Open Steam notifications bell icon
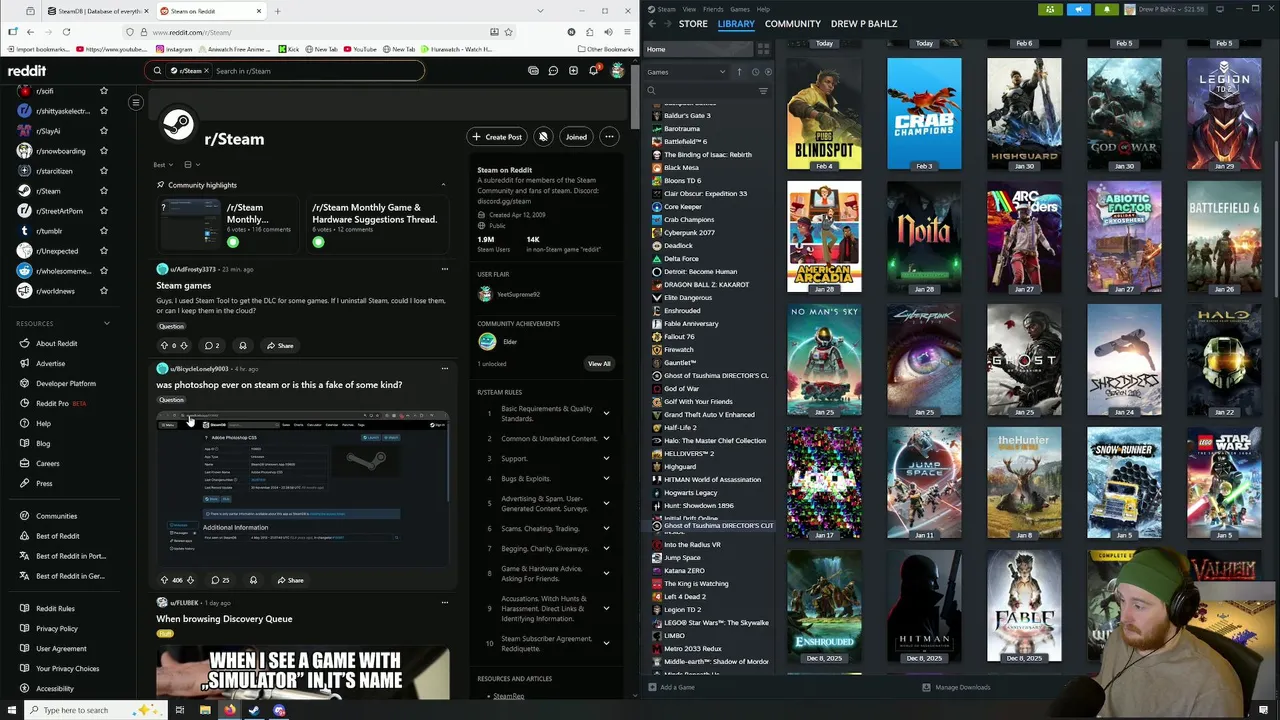The height and width of the screenshot is (720, 1280). [x=1106, y=9]
